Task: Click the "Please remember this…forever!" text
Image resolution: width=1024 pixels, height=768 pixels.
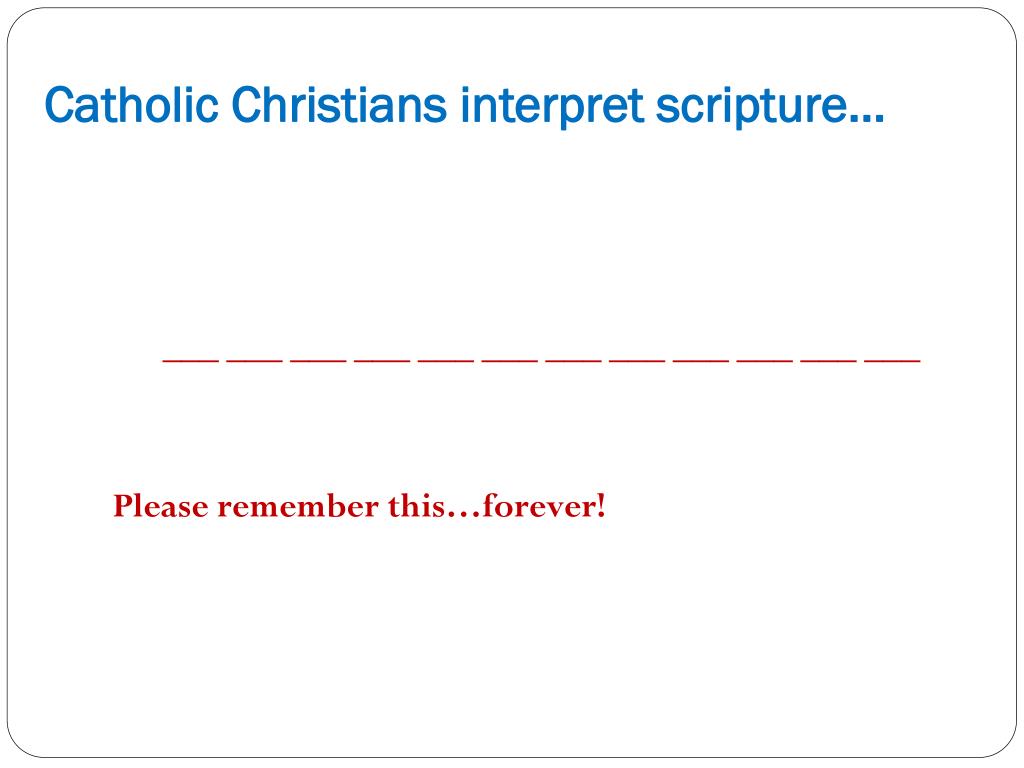Action: click(x=360, y=506)
